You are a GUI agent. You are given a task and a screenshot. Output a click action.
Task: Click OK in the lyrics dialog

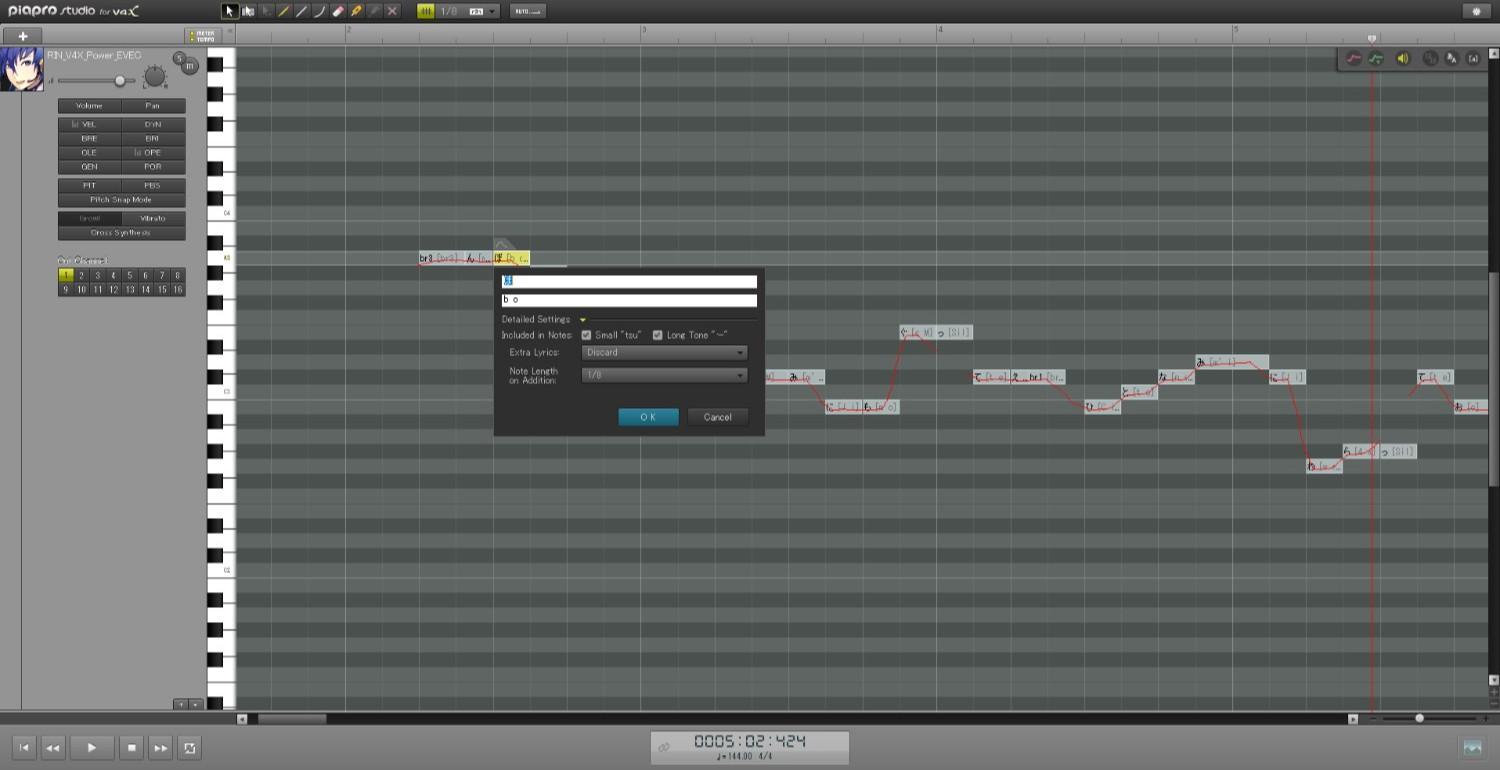click(x=648, y=417)
